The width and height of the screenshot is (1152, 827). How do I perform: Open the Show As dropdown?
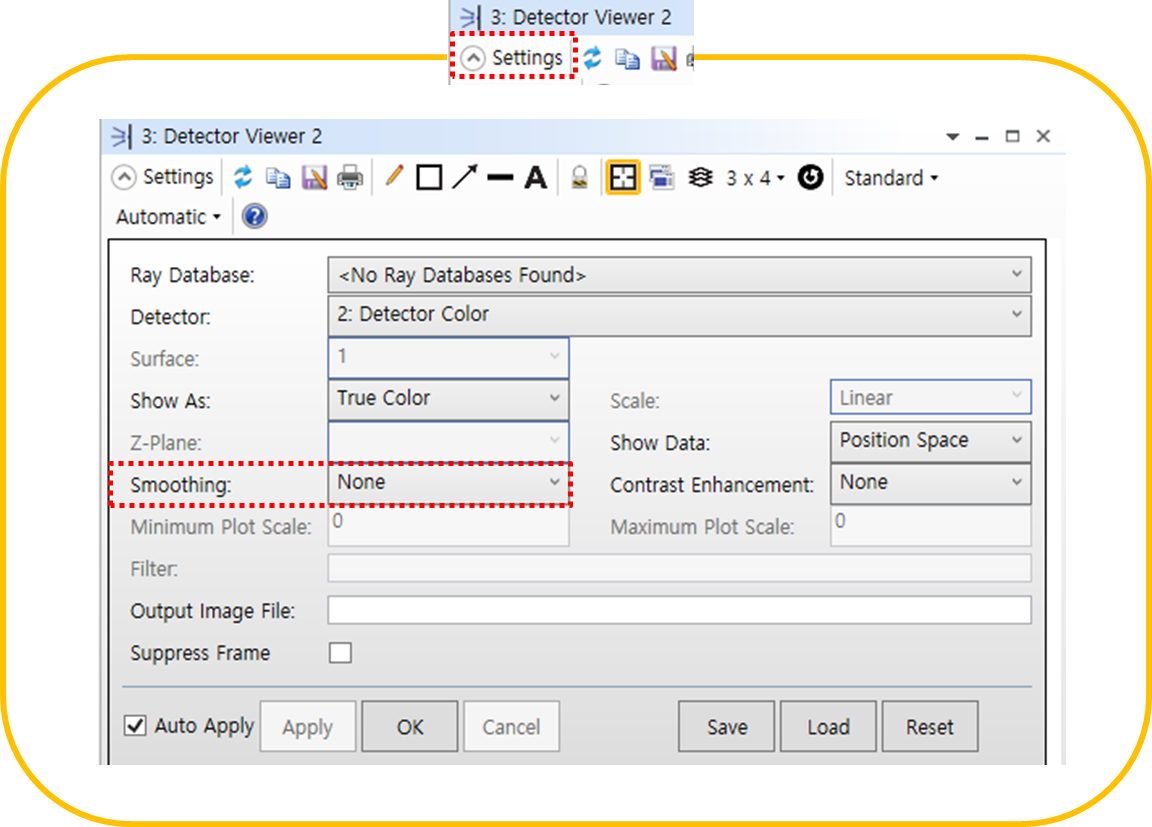pos(448,398)
